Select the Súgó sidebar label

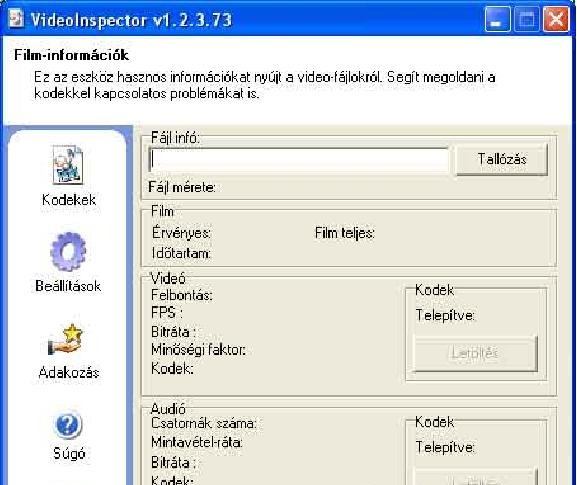(69, 453)
